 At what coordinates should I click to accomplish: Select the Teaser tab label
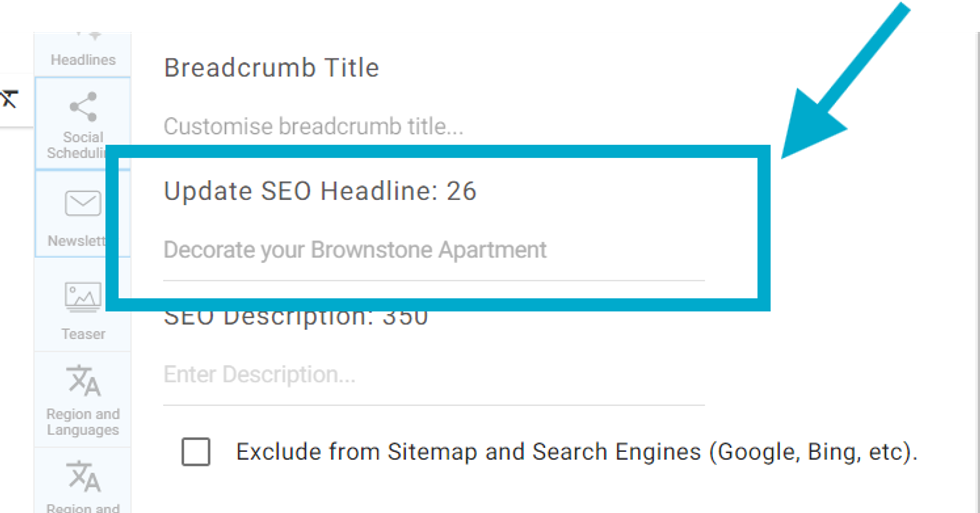pyautogui.click(x=83, y=334)
